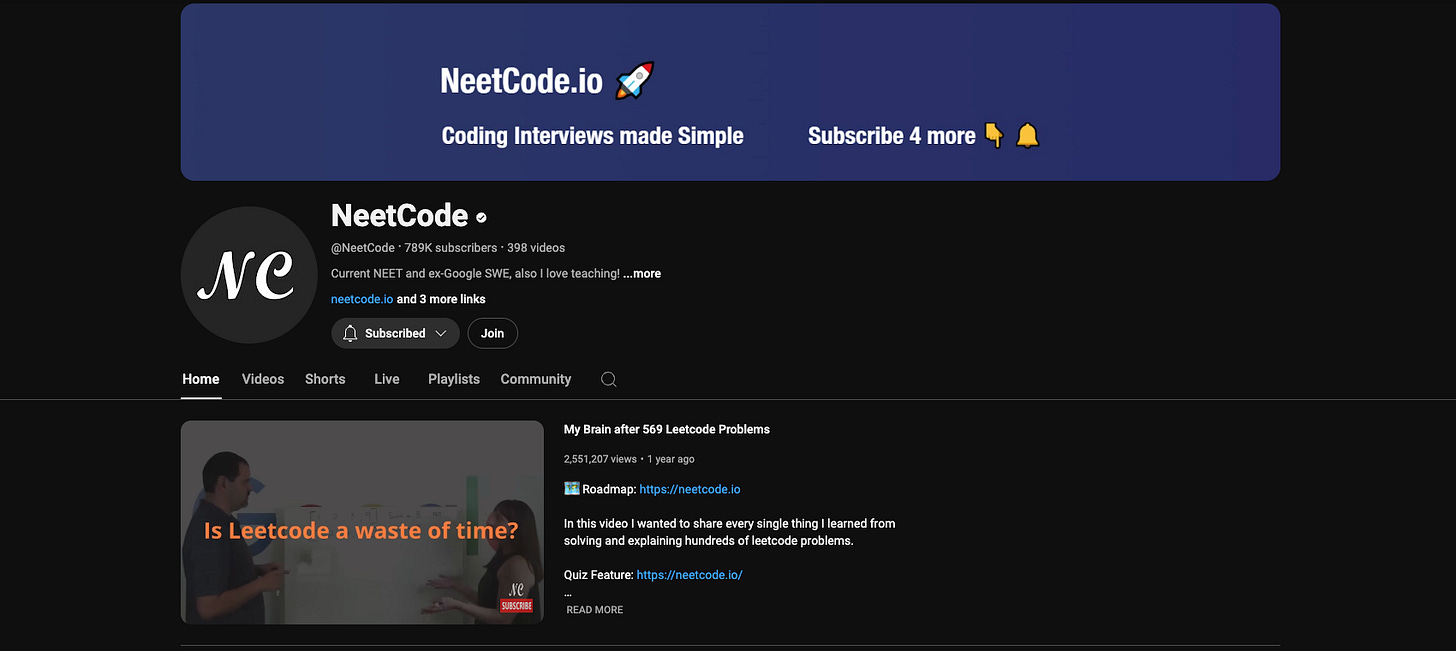Click the map emoji next to Roadmap
The width and height of the screenshot is (1456, 651).
tap(572, 489)
